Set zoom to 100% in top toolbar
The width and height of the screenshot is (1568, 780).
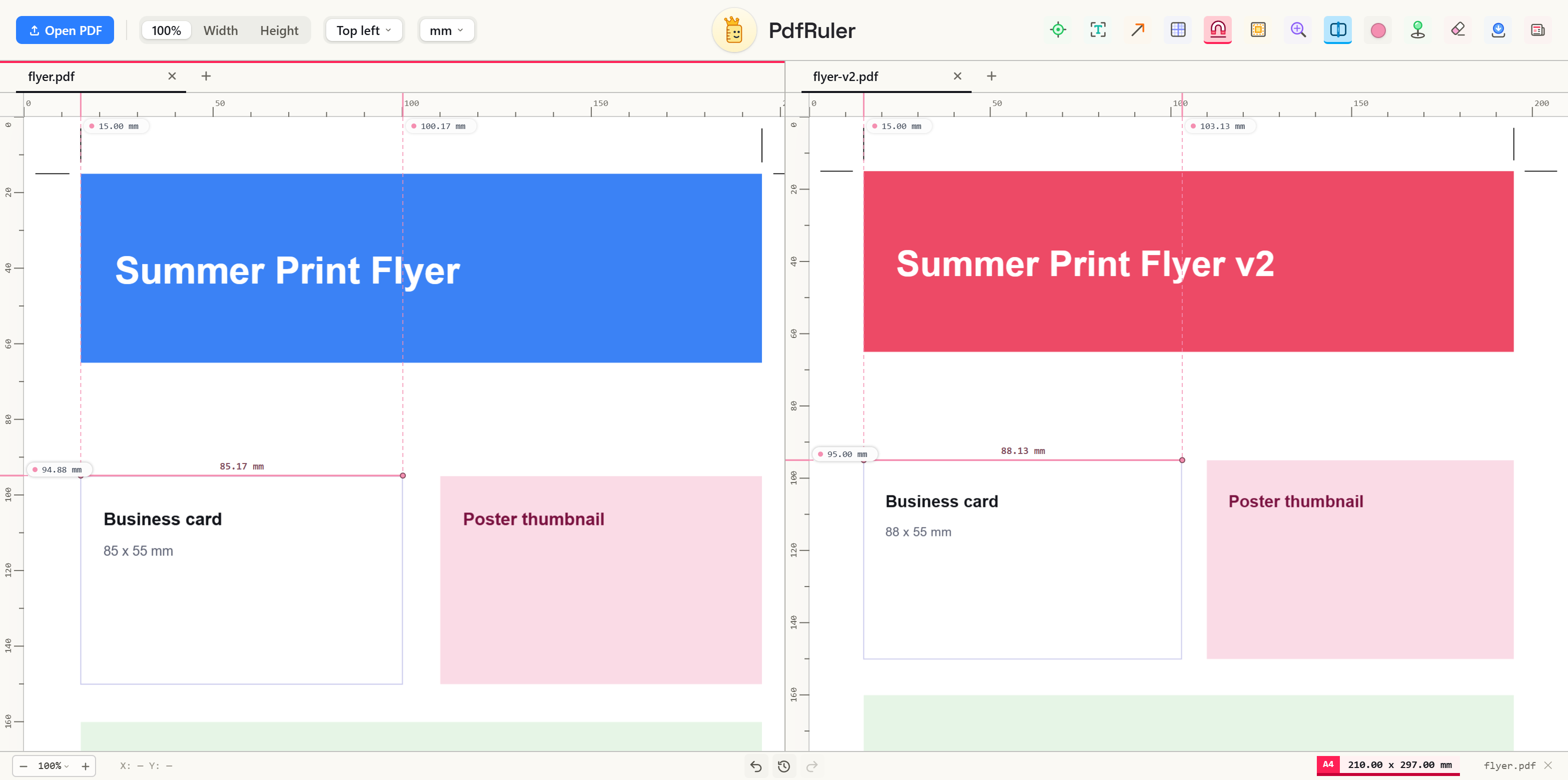pyautogui.click(x=166, y=30)
